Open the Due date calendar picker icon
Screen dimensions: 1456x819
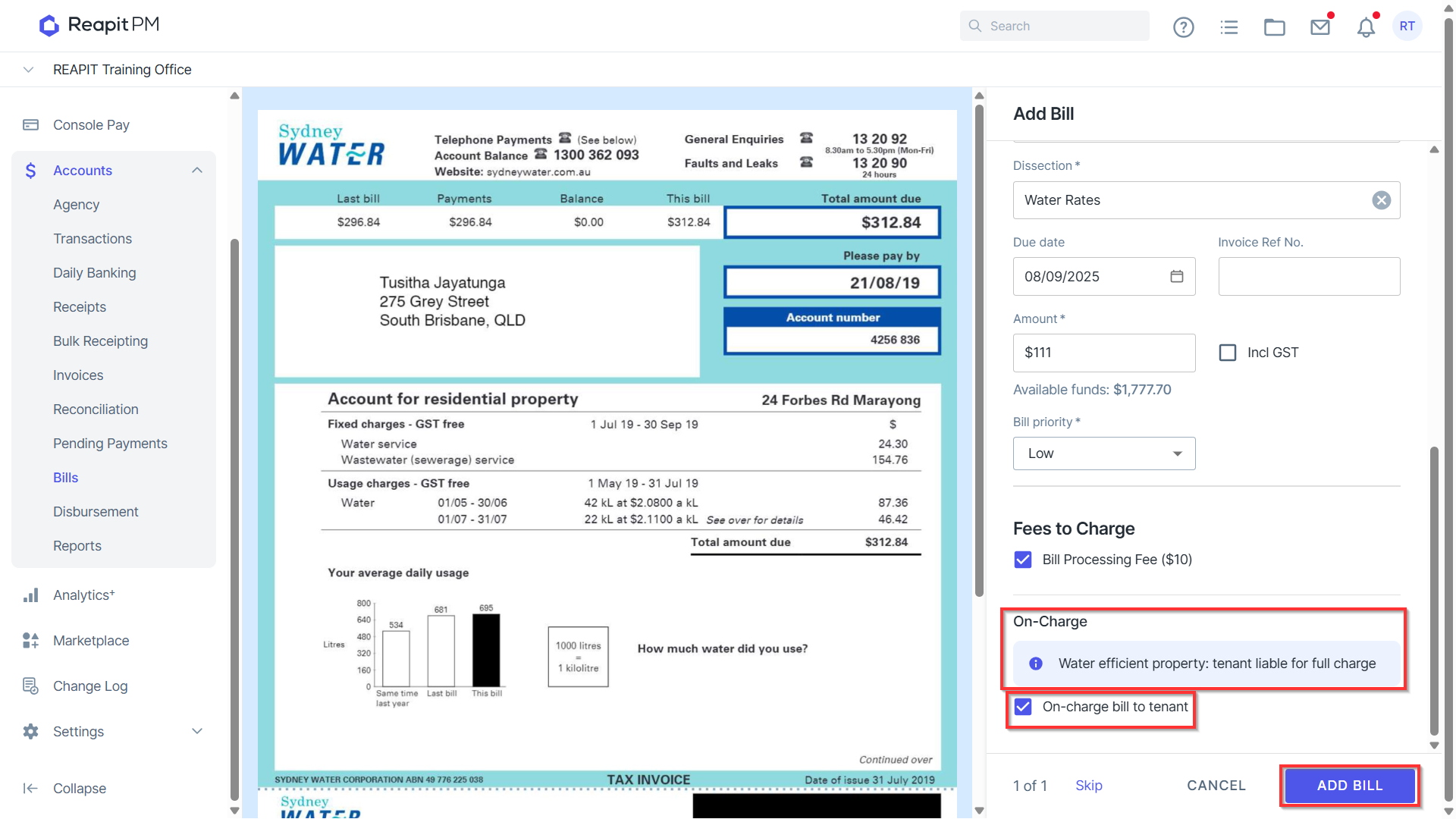pyautogui.click(x=1177, y=276)
